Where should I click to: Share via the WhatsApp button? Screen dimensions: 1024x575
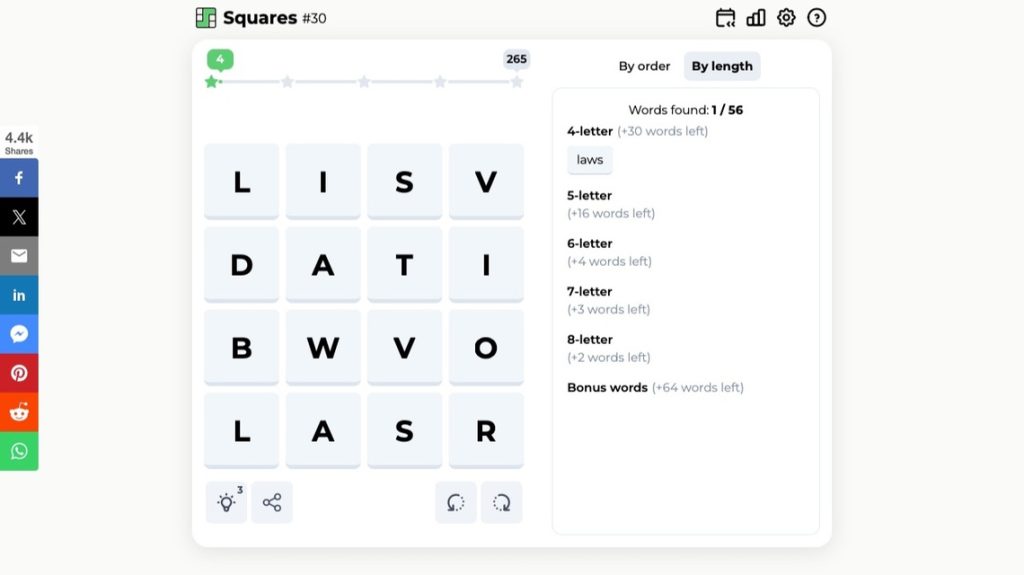coord(19,451)
